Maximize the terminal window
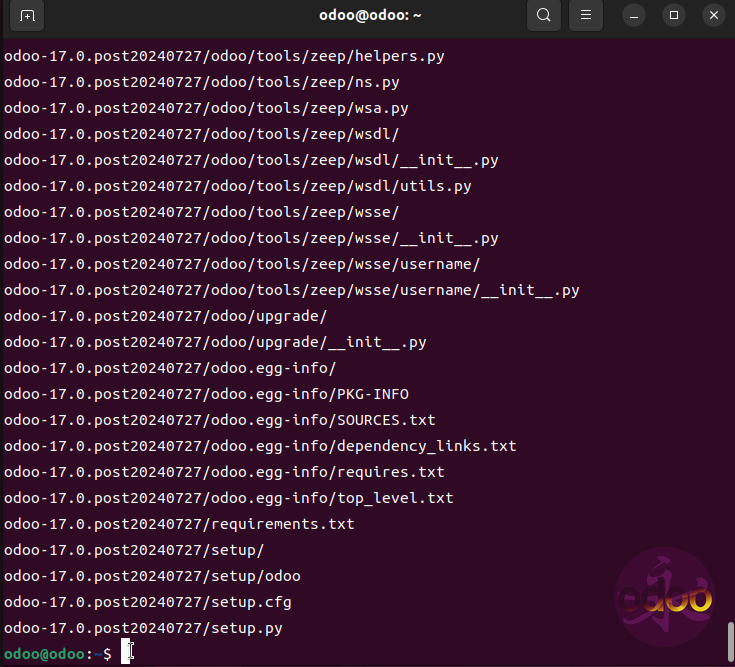The width and height of the screenshot is (735, 667). pos(673,15)
